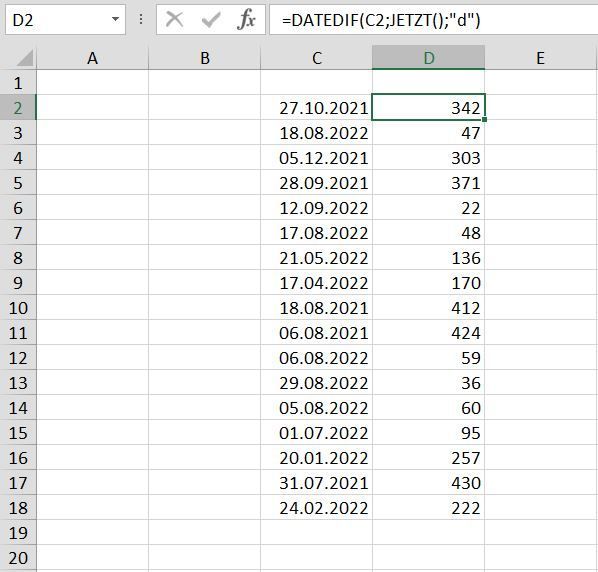The width and height of the screenshot is (598, 572).
Task: Select row 1 header
Action: 18,83
